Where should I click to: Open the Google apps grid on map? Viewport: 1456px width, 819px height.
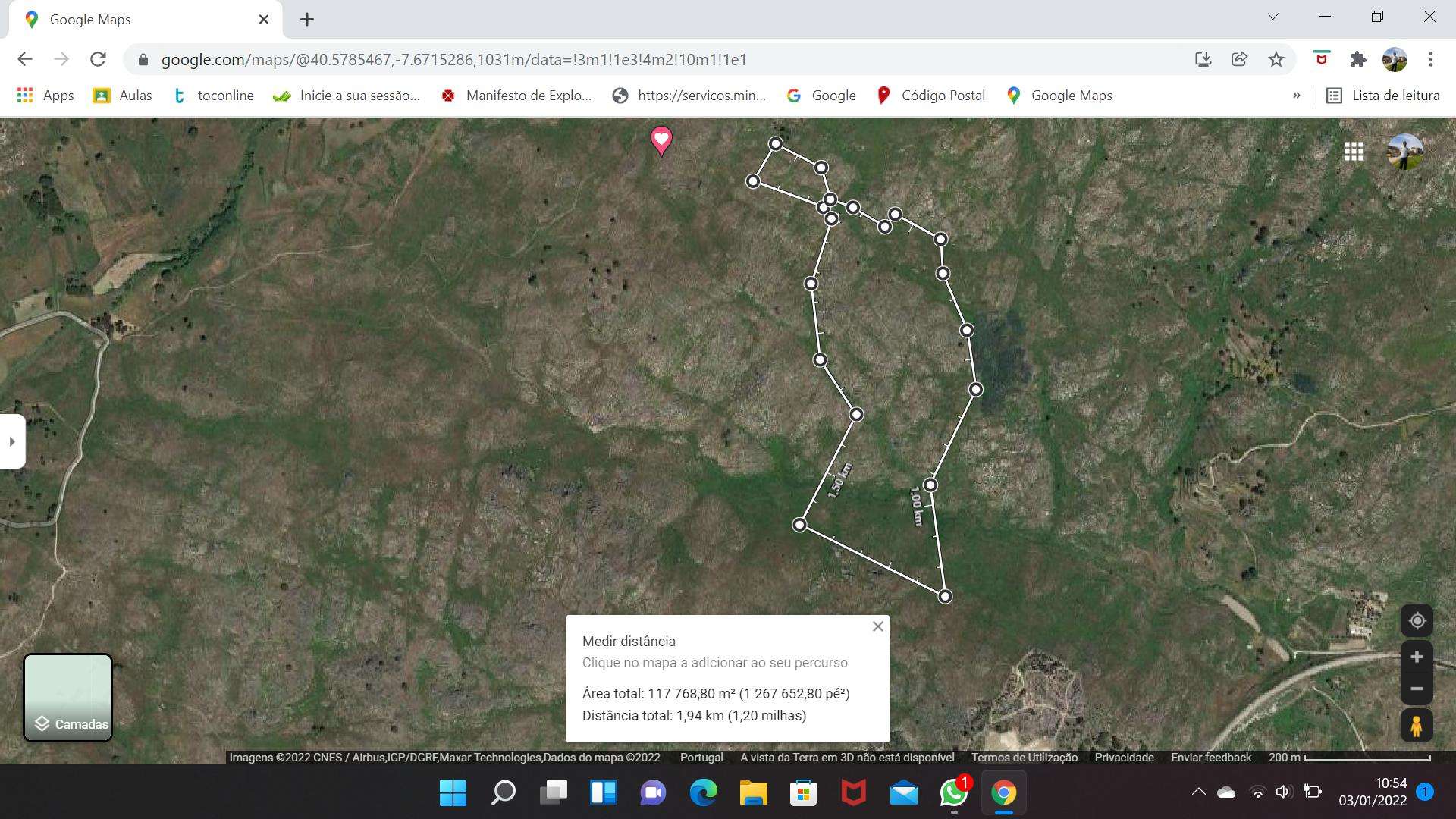coord(1354,152)
